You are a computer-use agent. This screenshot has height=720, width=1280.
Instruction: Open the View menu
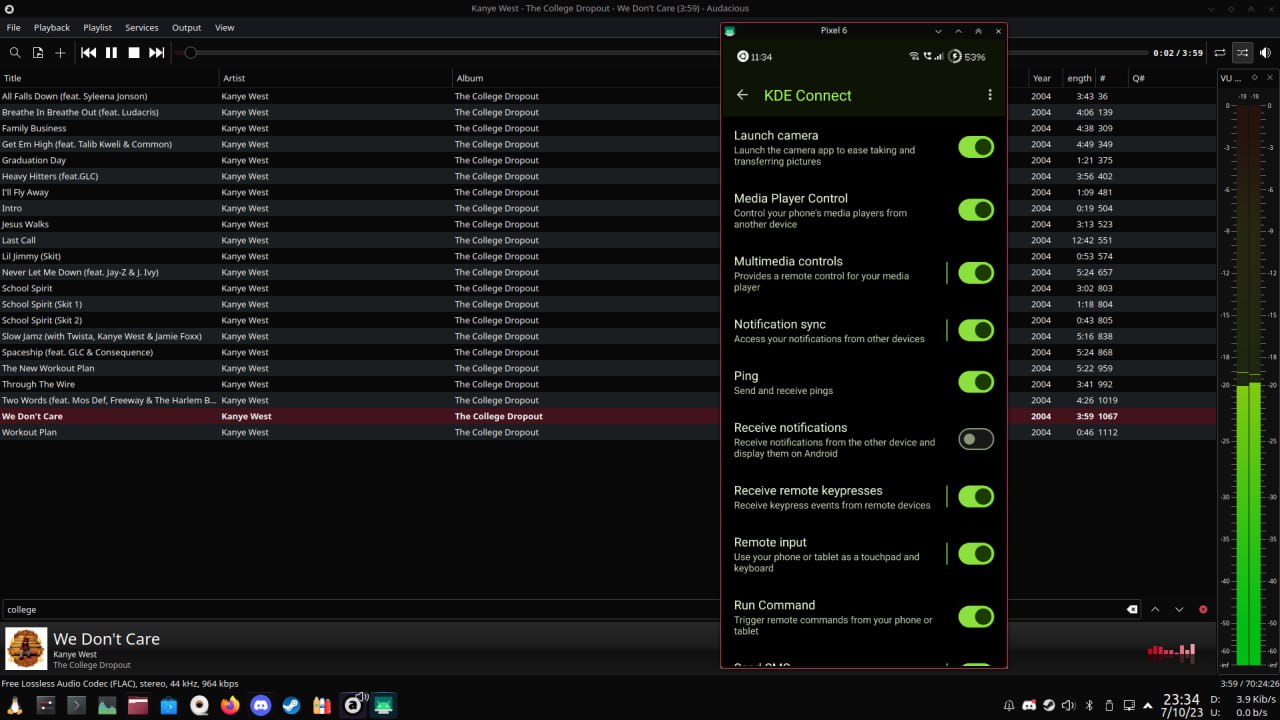[x=225, y=28]
